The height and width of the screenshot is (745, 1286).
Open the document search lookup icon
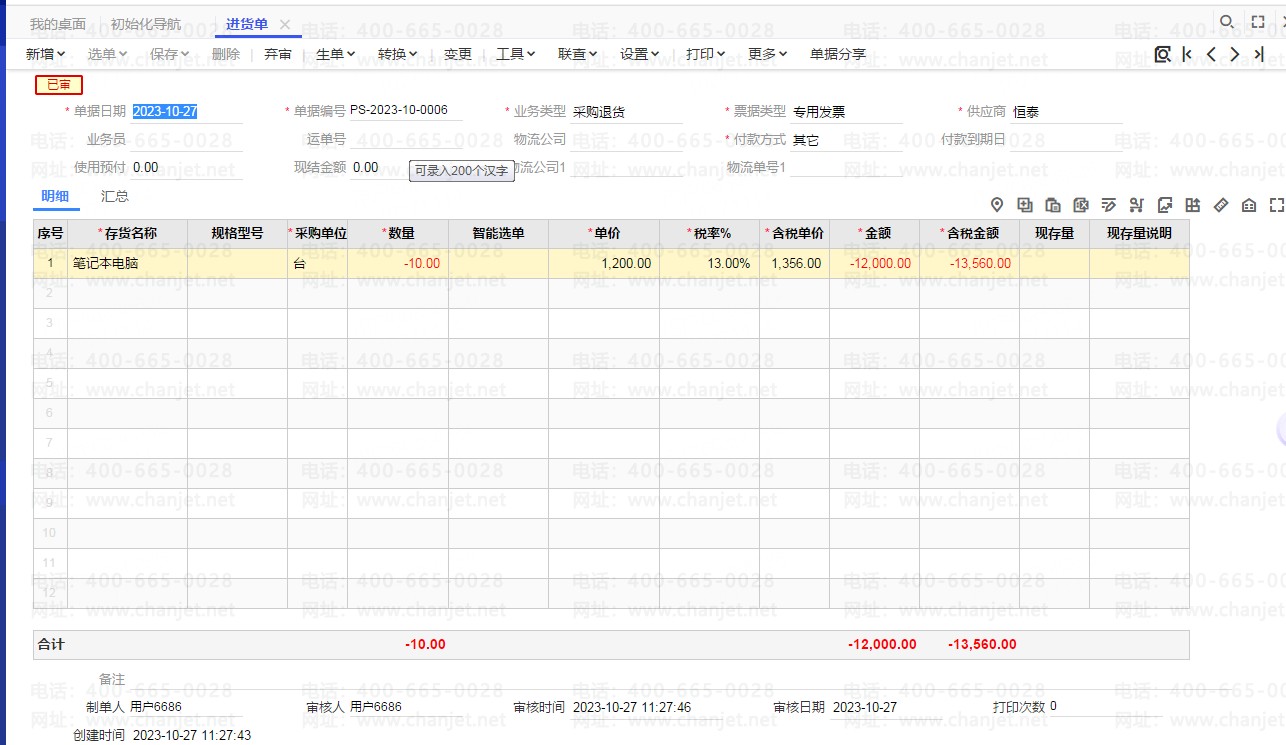(1162, 54)
